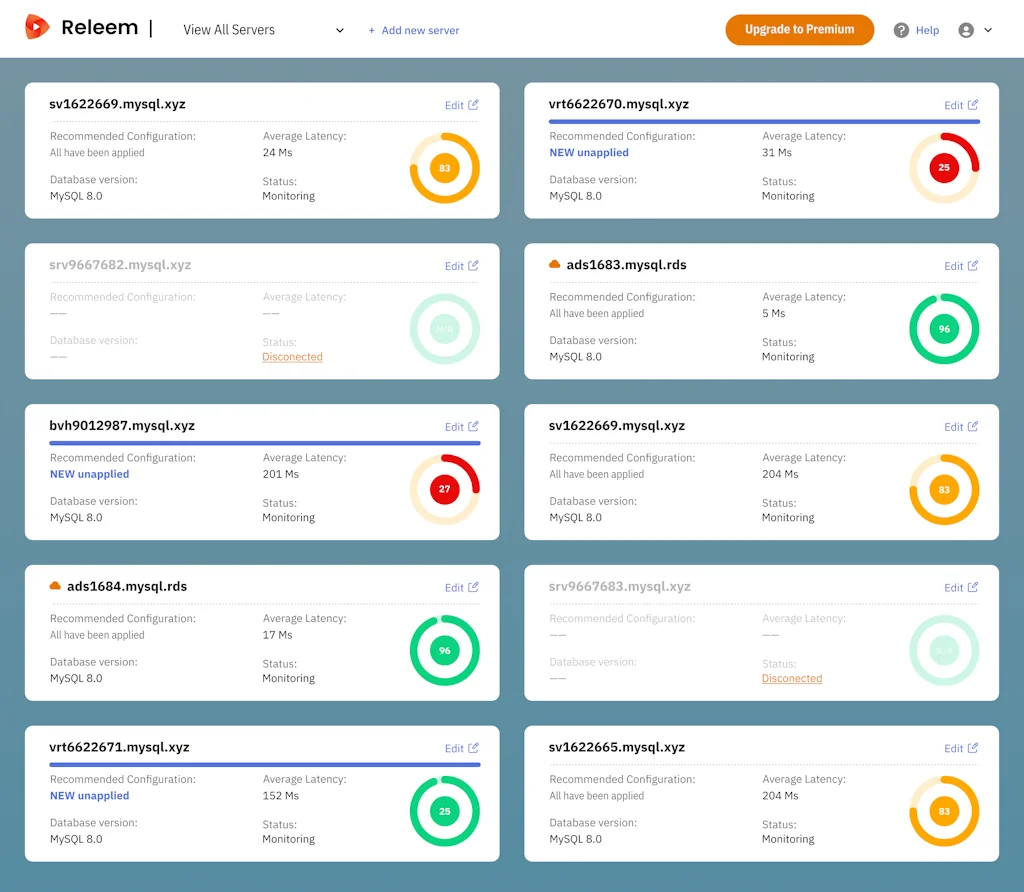1024x892 pixels.
Task: Click the Releem logo icon
Action: [37, 28]
